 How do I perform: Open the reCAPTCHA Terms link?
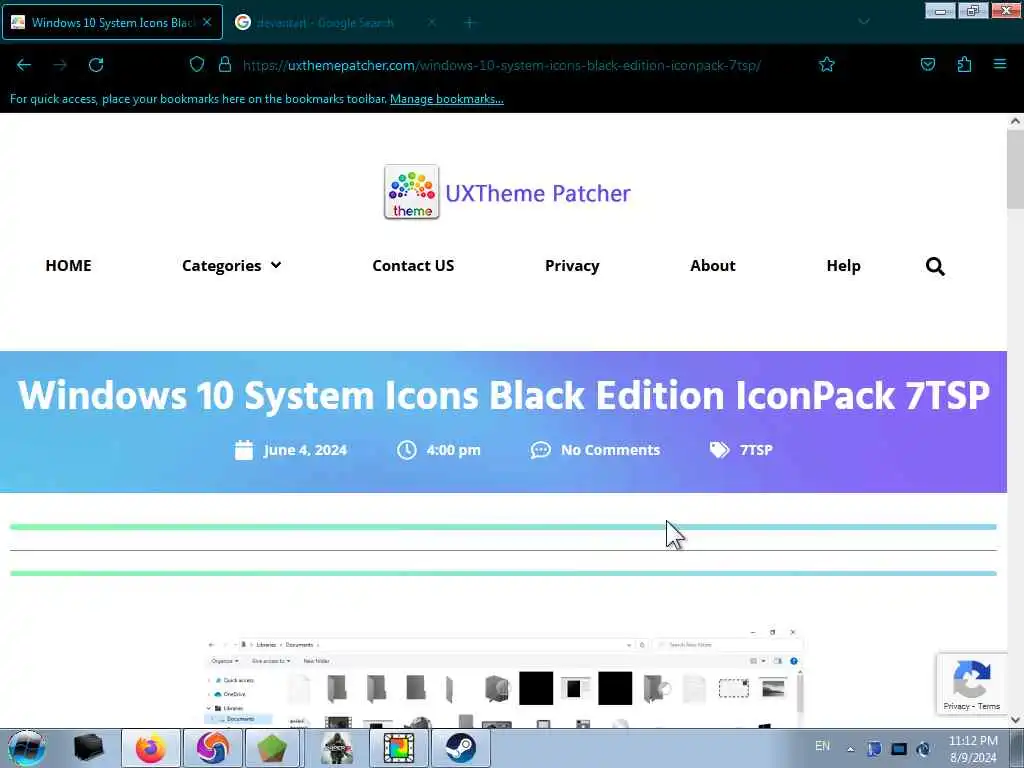(x=989, y=707)
